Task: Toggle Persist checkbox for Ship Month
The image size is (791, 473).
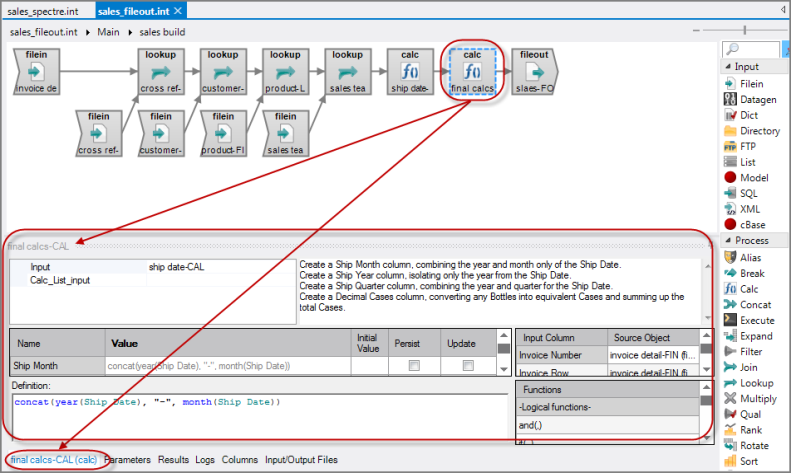Action: (414, 366)
